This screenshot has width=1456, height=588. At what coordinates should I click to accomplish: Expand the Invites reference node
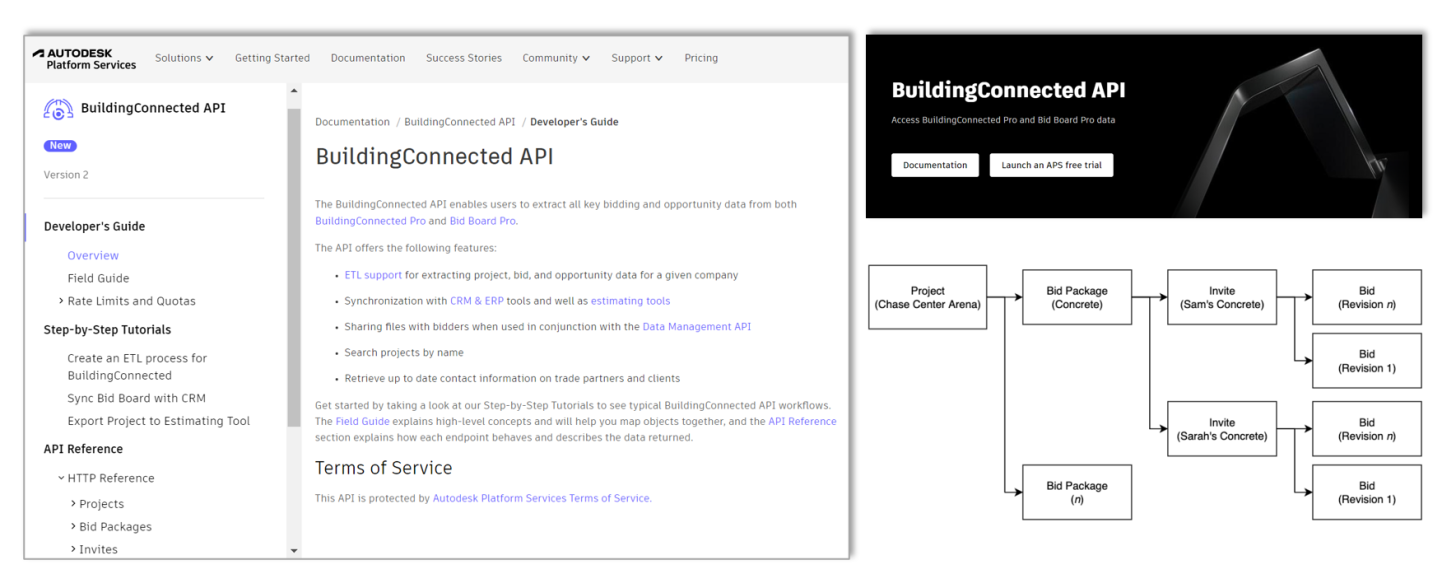[94, 549]
